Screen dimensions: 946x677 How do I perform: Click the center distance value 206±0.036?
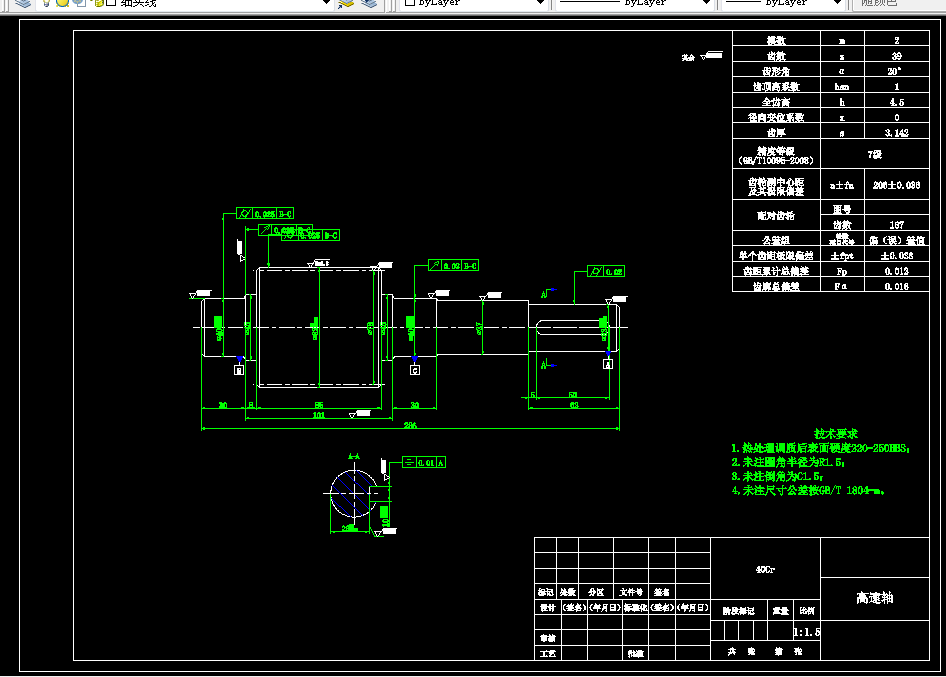tap(897, 185)
